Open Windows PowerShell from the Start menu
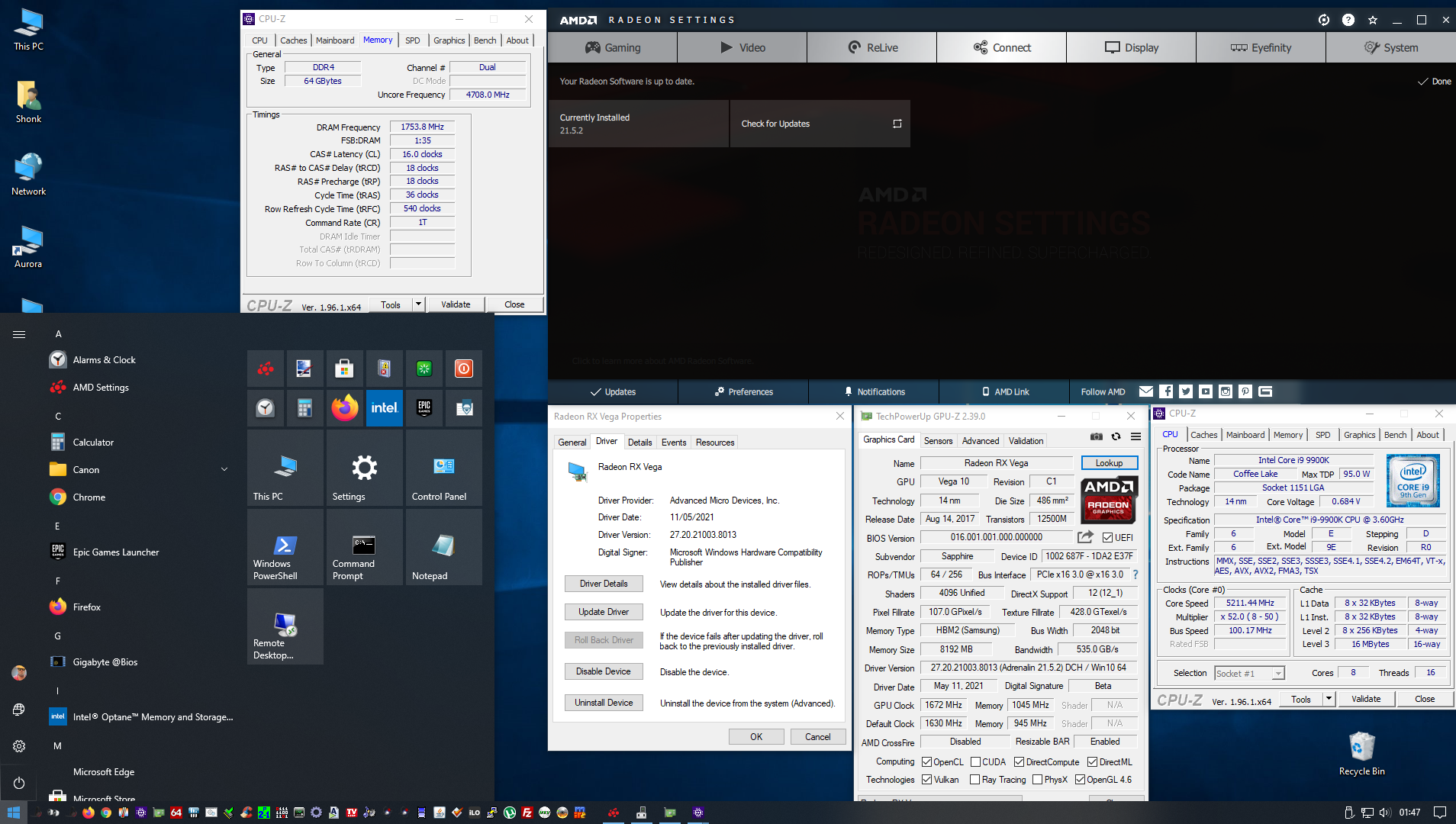The width and height of the screenshot is (1456, 824). [x=285, y=546]
